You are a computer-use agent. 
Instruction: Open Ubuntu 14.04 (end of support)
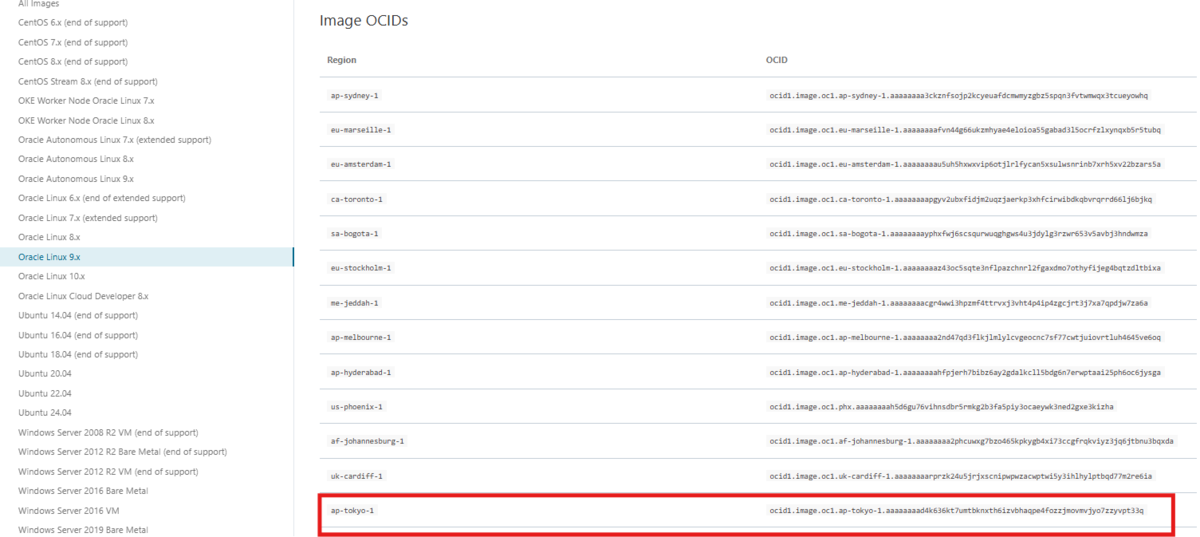point(78,315)
